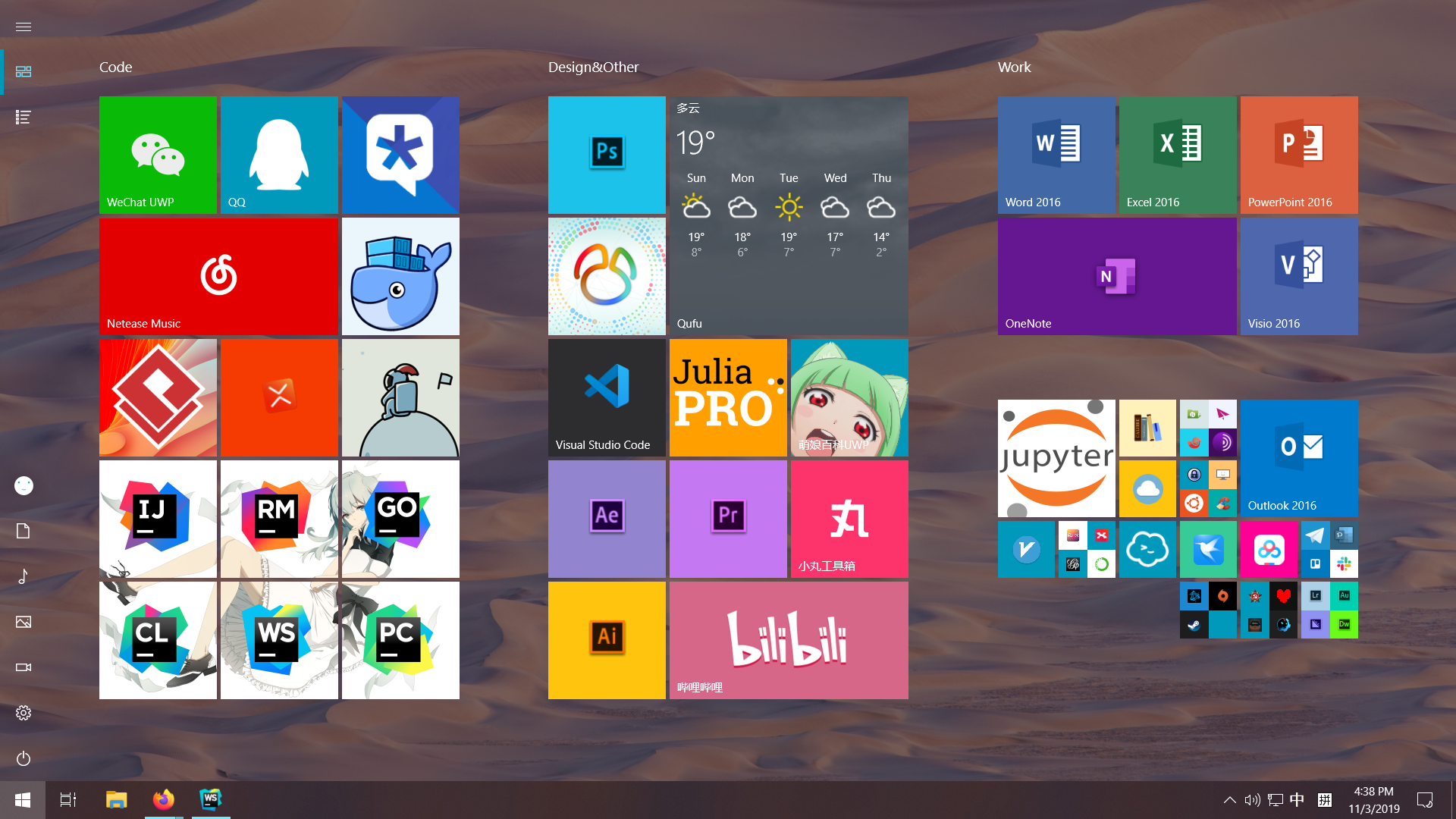Launch Slack small tile
This screenshot has height=819, width=1456.
(1345, 564)
